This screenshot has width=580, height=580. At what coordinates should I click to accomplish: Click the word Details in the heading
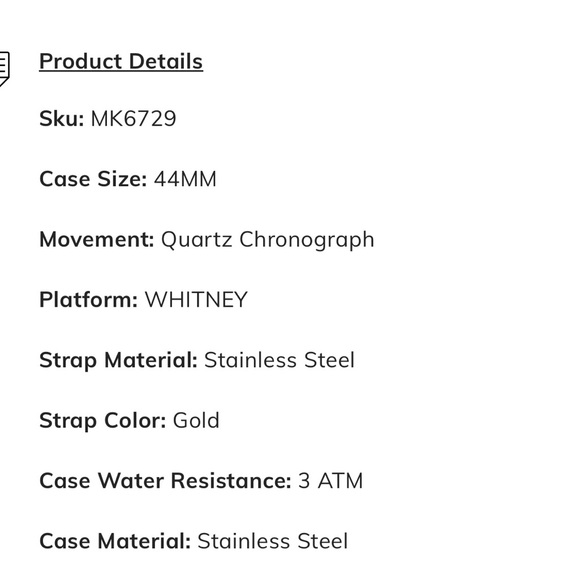[166, 62]
